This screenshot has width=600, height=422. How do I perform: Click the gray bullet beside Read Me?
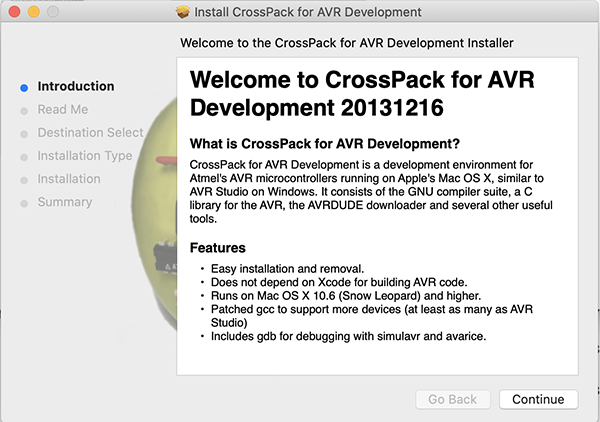tap(24, 111)
